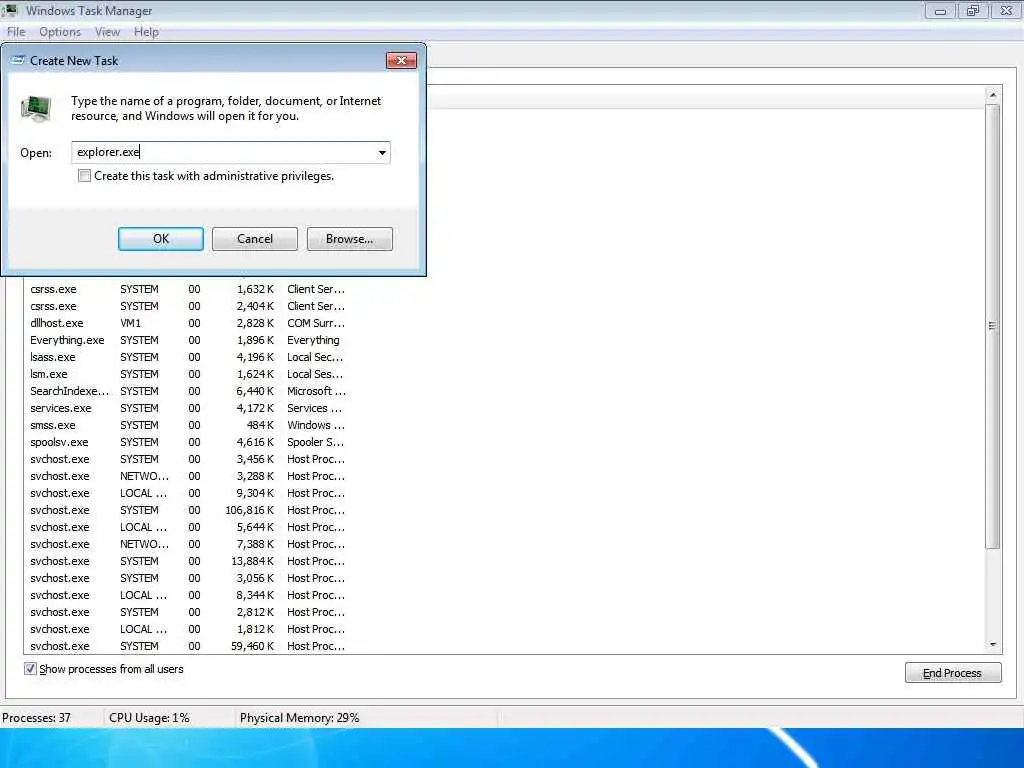Click the COM Surr... description cell
This screenshot has height=768, width=1024.
(x=316, y=323)
